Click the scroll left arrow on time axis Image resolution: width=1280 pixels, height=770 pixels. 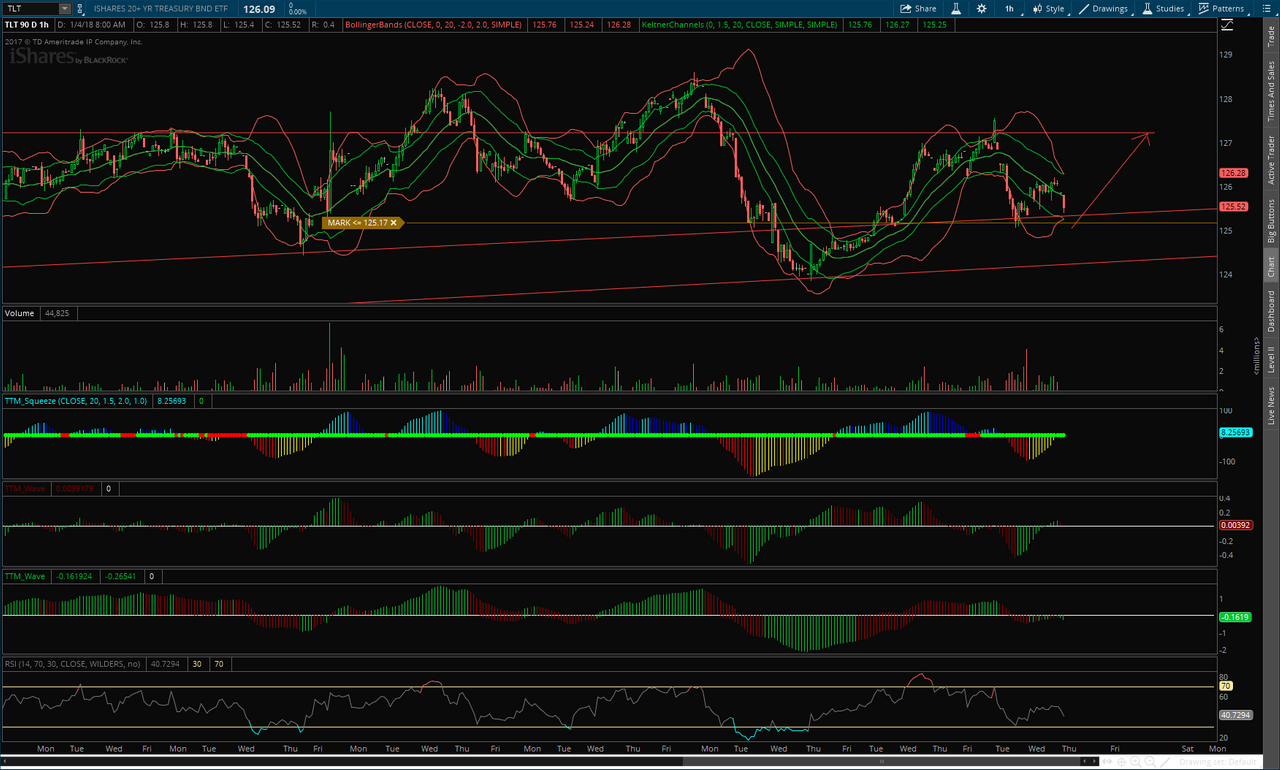(1085, 761)
